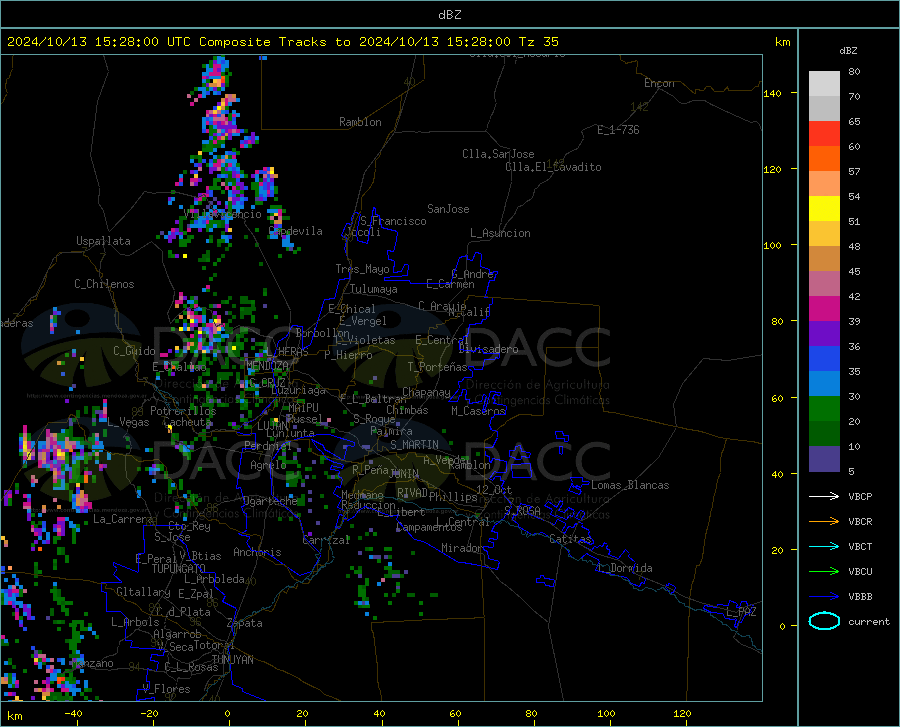Click the Catitas map label
Viewport: 900px width, 727px height.
570,539
